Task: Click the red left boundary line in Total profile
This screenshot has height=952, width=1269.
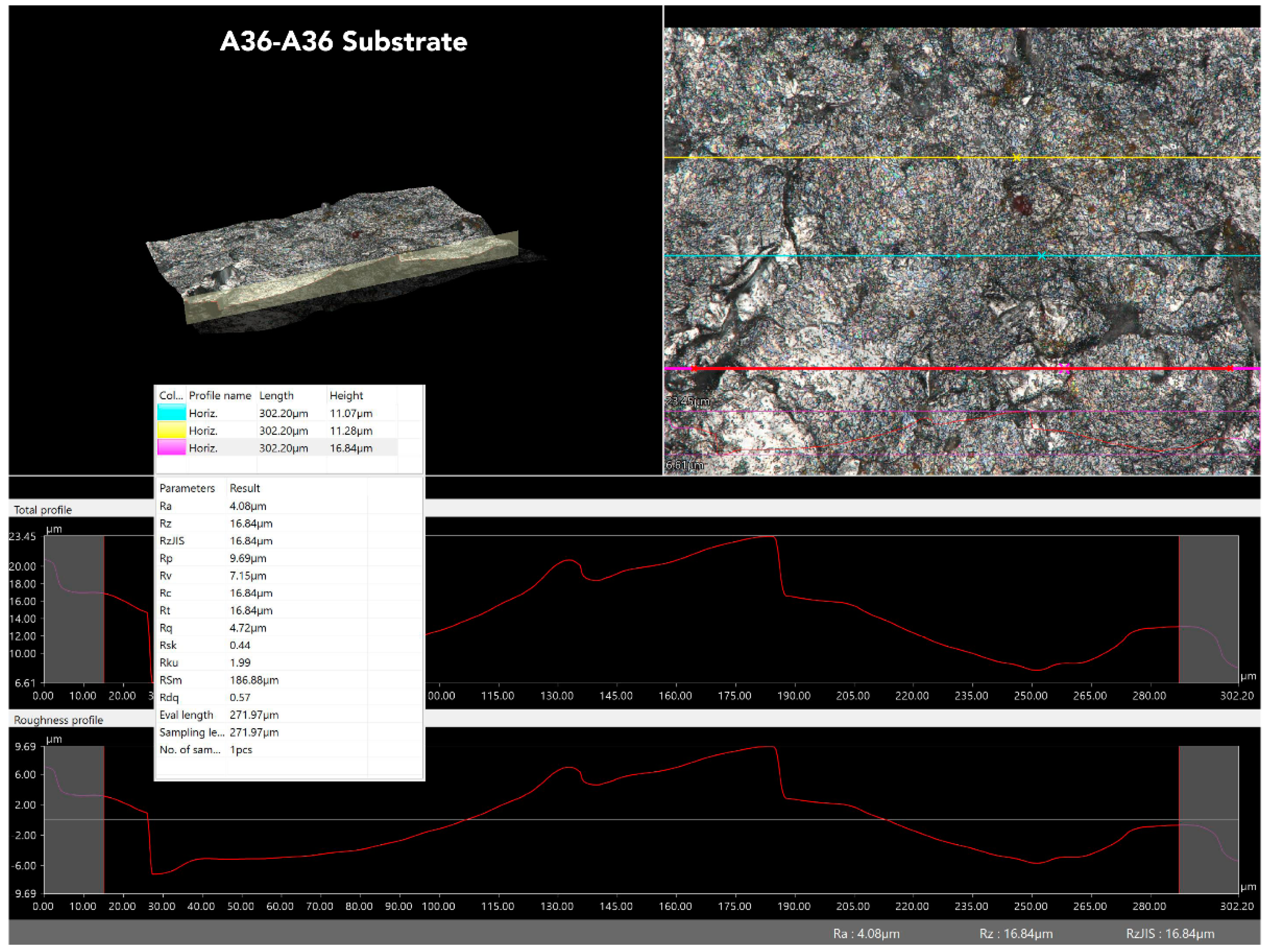Action: [104, 609]
